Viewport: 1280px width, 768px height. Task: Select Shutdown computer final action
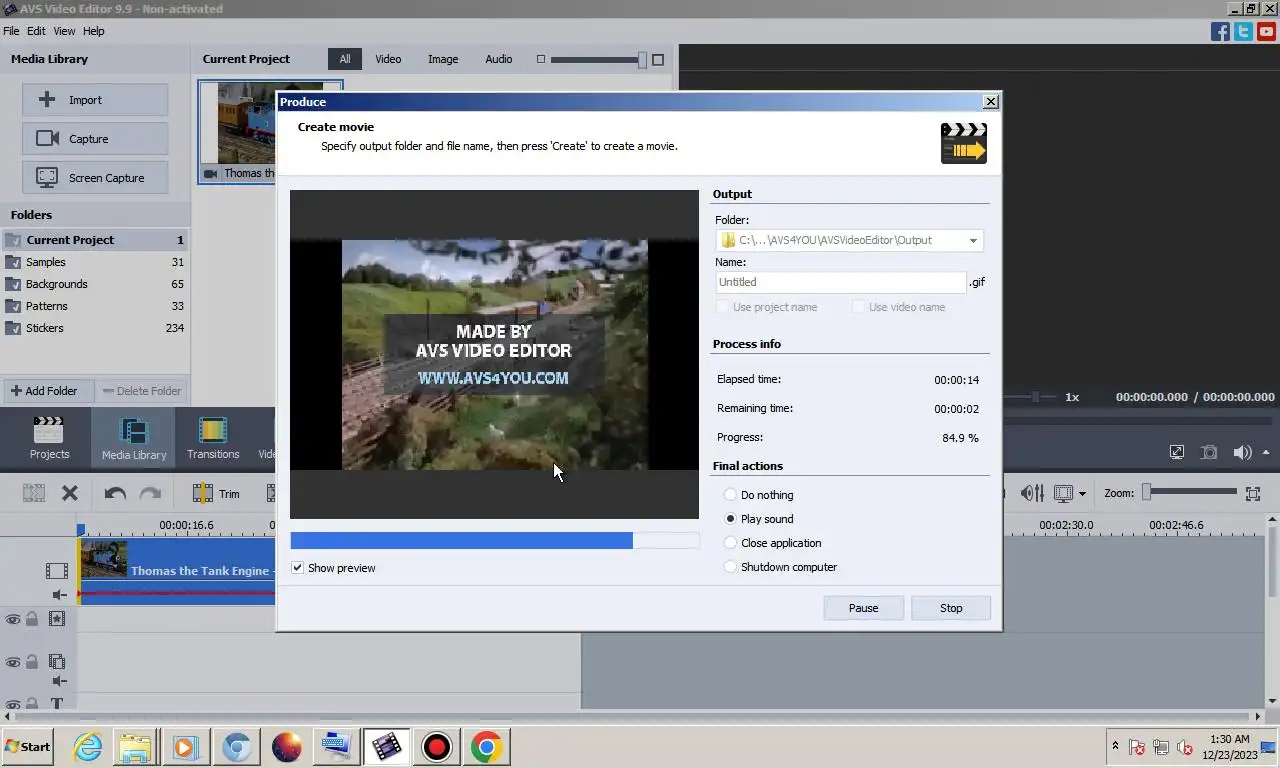pyautogui.click(x=730, y=567)
